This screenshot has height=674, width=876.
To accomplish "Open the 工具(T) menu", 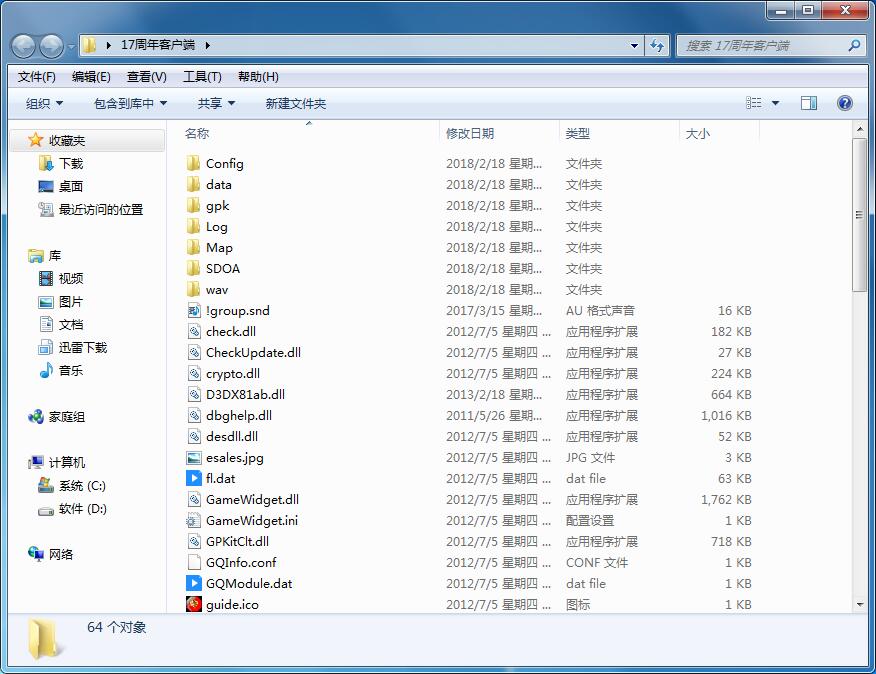I will 201,77.
